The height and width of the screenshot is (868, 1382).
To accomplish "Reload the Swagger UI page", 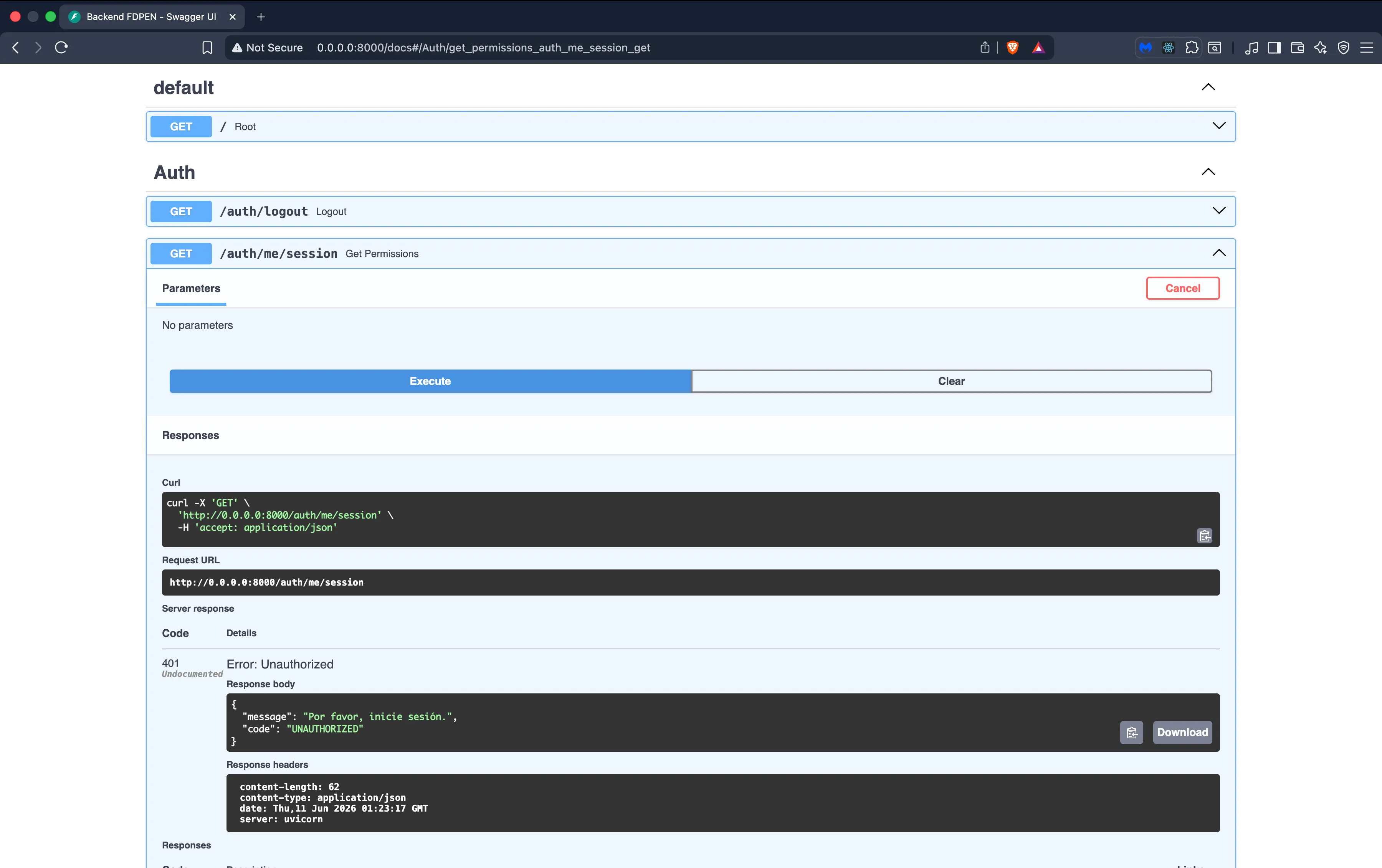I will click(x=61, y=48).
